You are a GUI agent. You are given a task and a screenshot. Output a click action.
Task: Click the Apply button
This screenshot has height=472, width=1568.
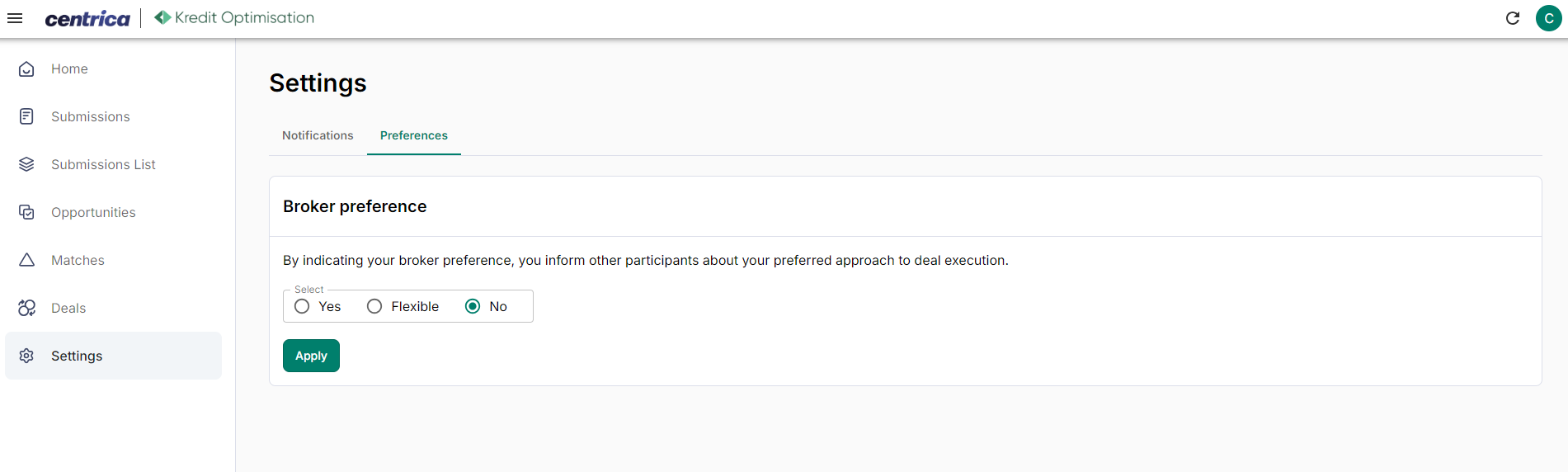point(311,356)
